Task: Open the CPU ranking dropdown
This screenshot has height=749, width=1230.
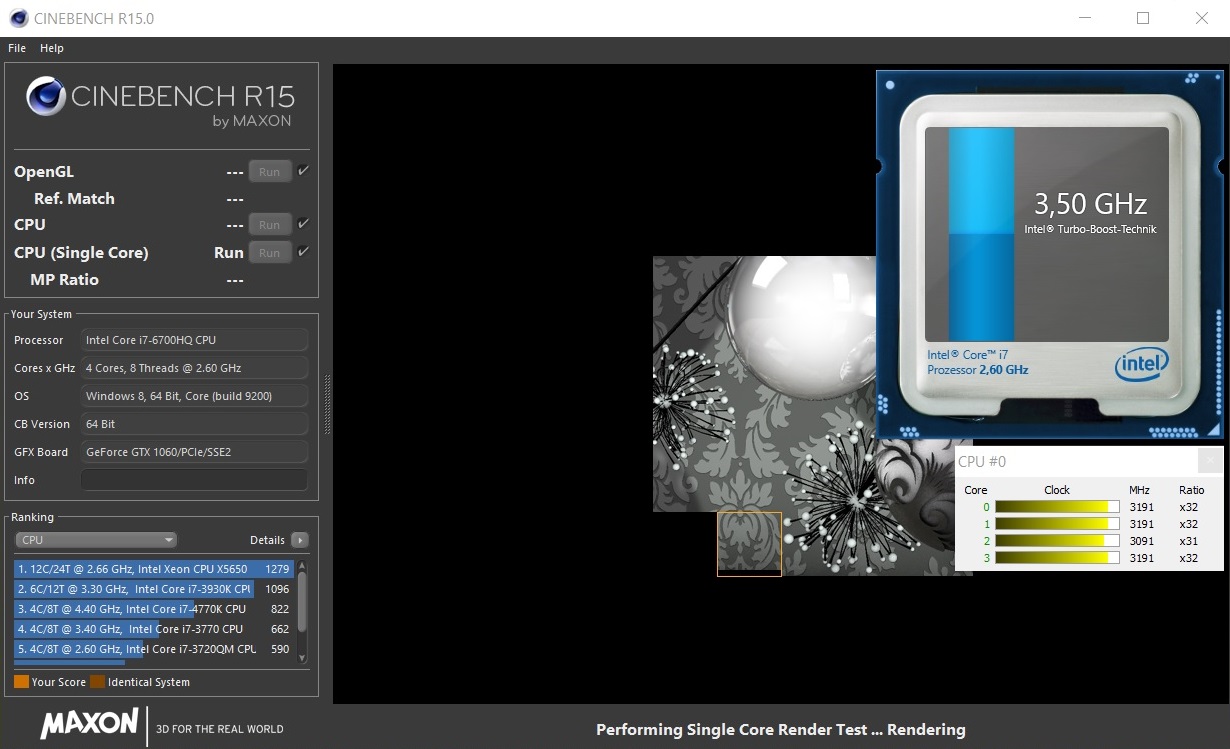Action: tap(96, 540)
